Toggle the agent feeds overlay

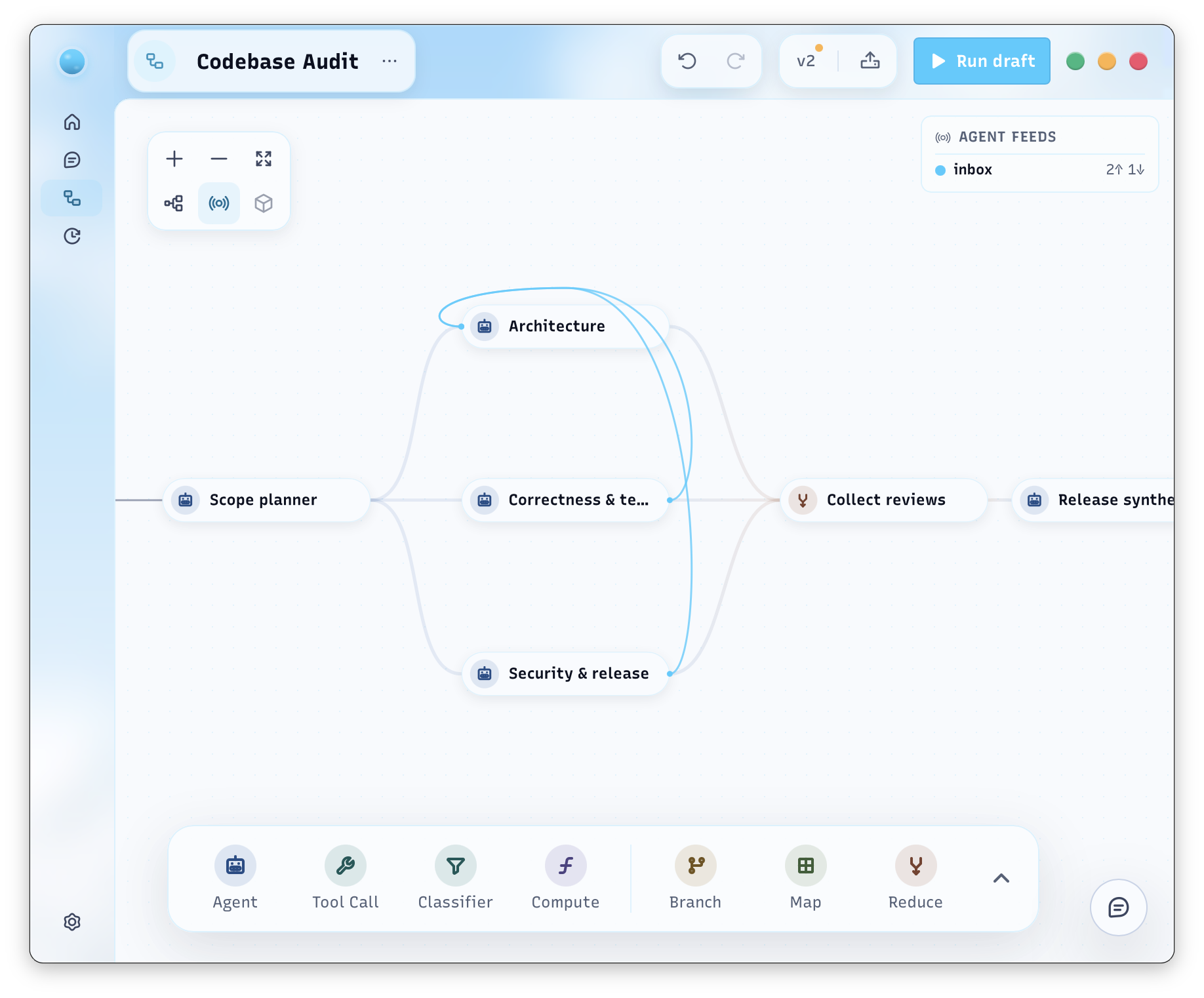click(x=219, y=203)
